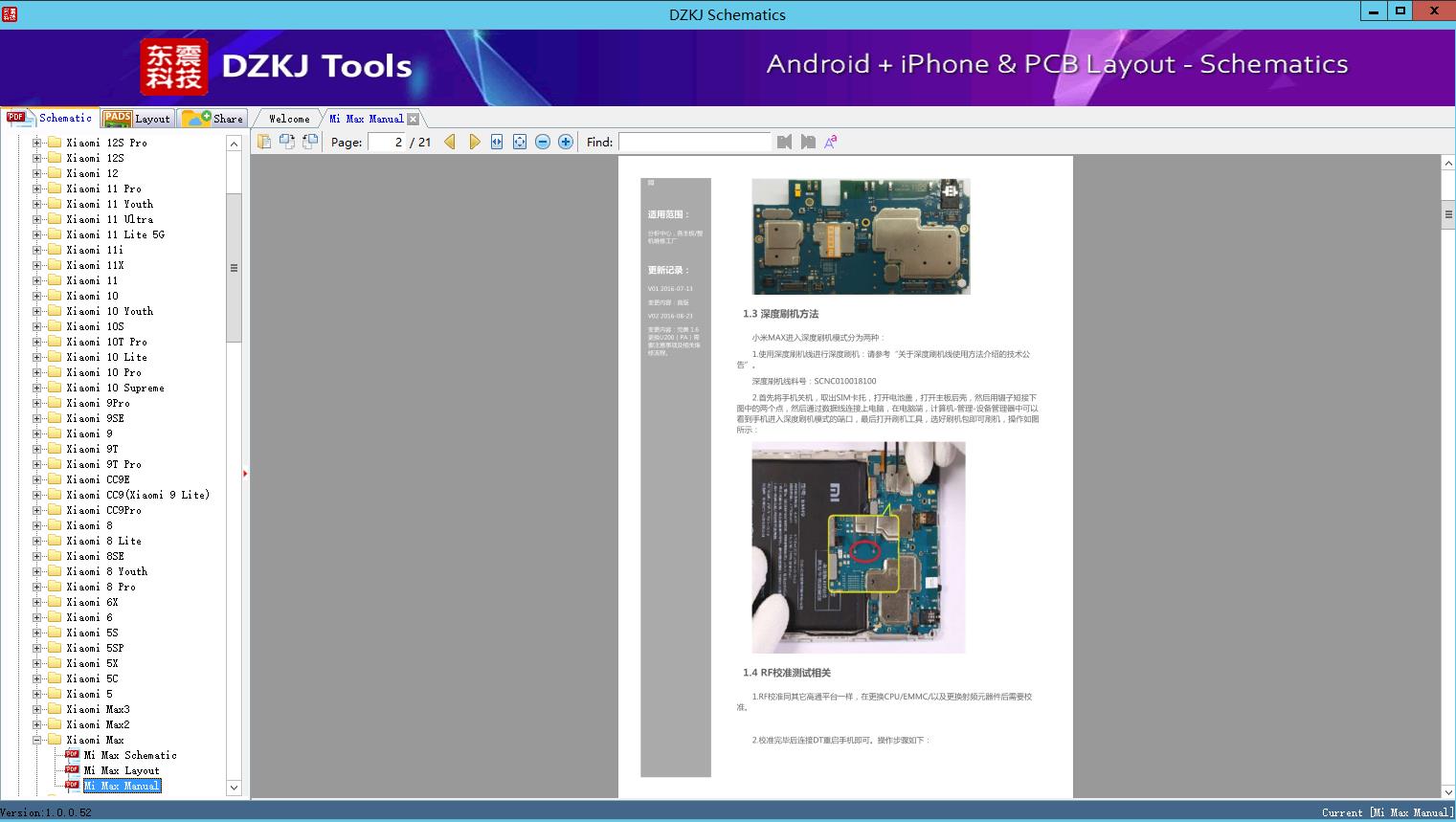This screenshot has height=822, width=1456.
Task: Click the DZKJ logo in the banner
Action: [x=174, y=67]
